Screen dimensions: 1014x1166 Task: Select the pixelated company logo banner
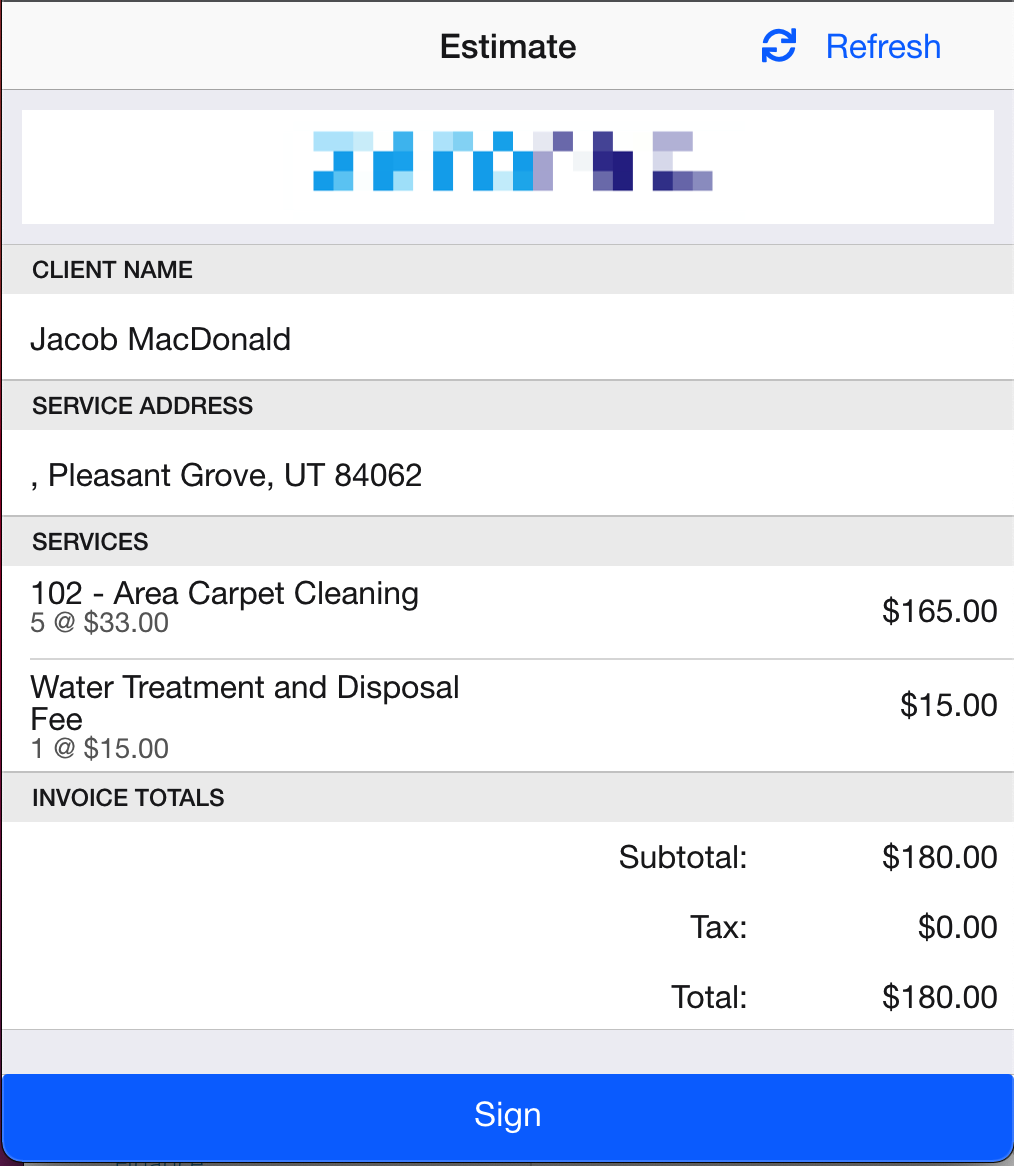(508, 167)
